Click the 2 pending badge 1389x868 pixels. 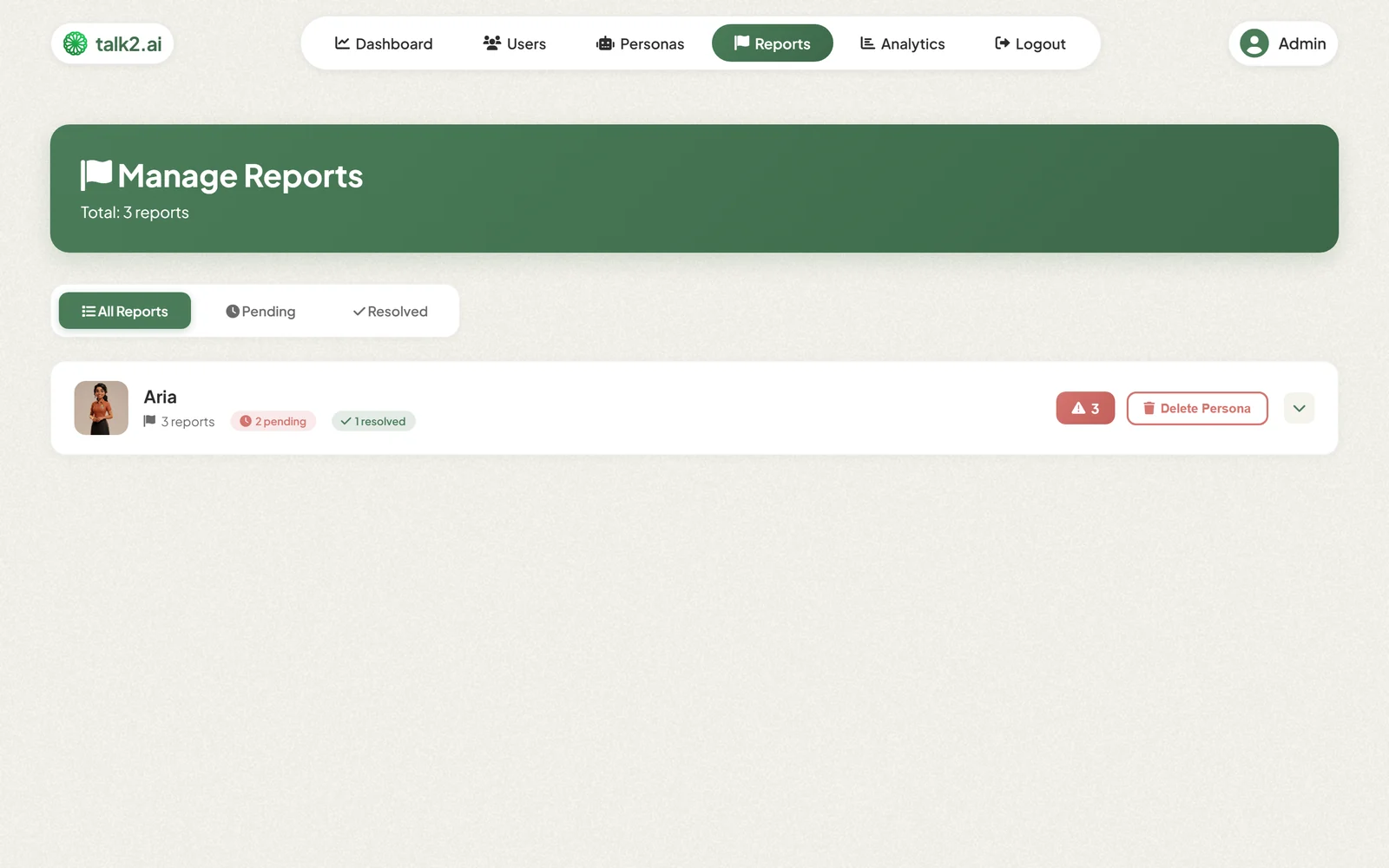(273, 421)
